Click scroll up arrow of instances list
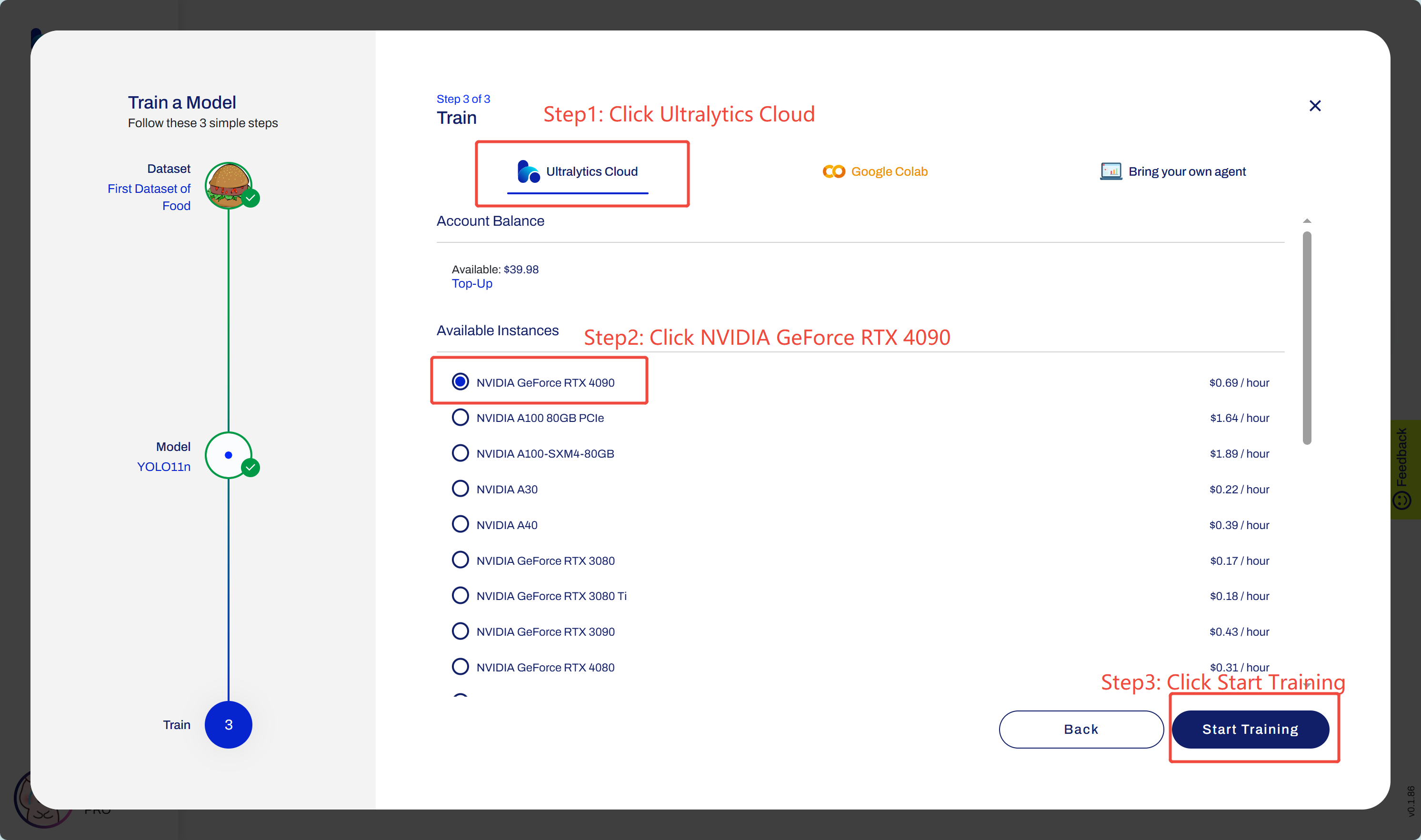The width and height of the screenshot is (1421, 840). 1307,221
